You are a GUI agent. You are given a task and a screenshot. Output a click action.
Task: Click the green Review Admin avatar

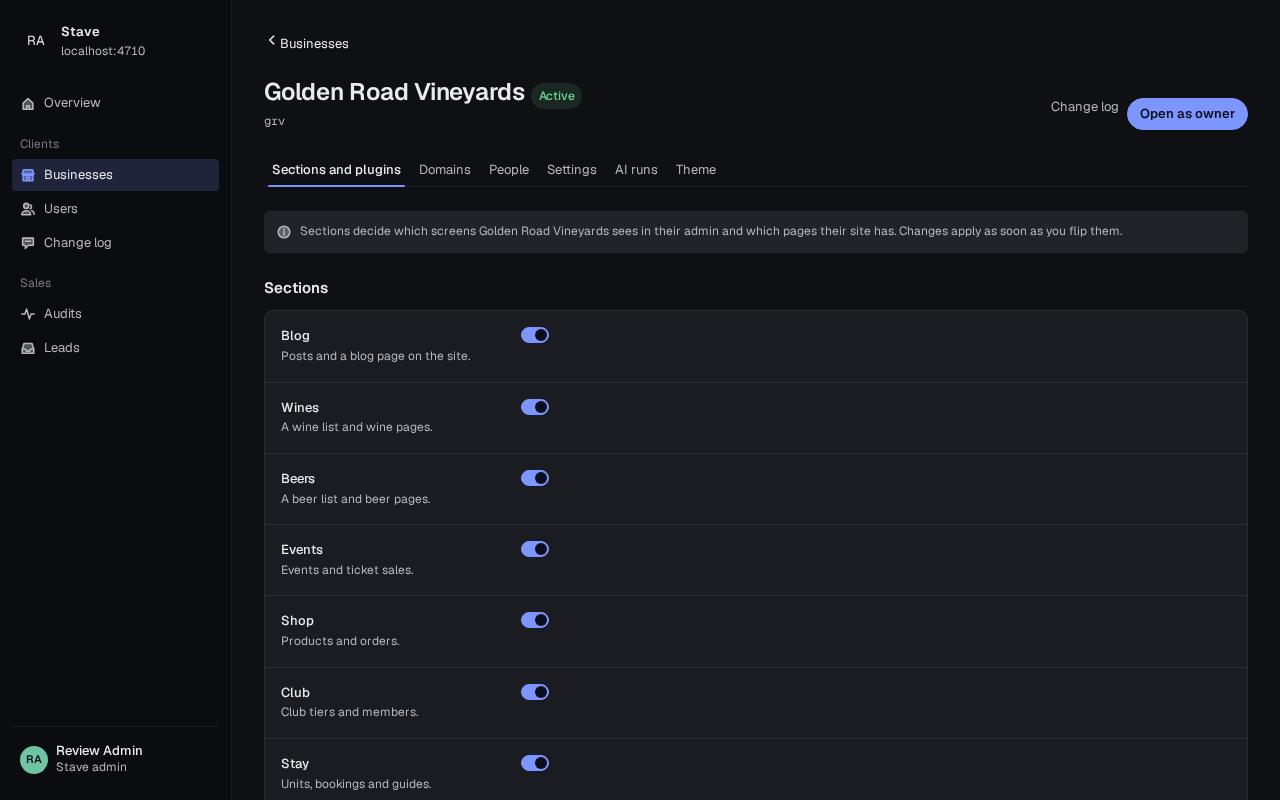[34, 760]
